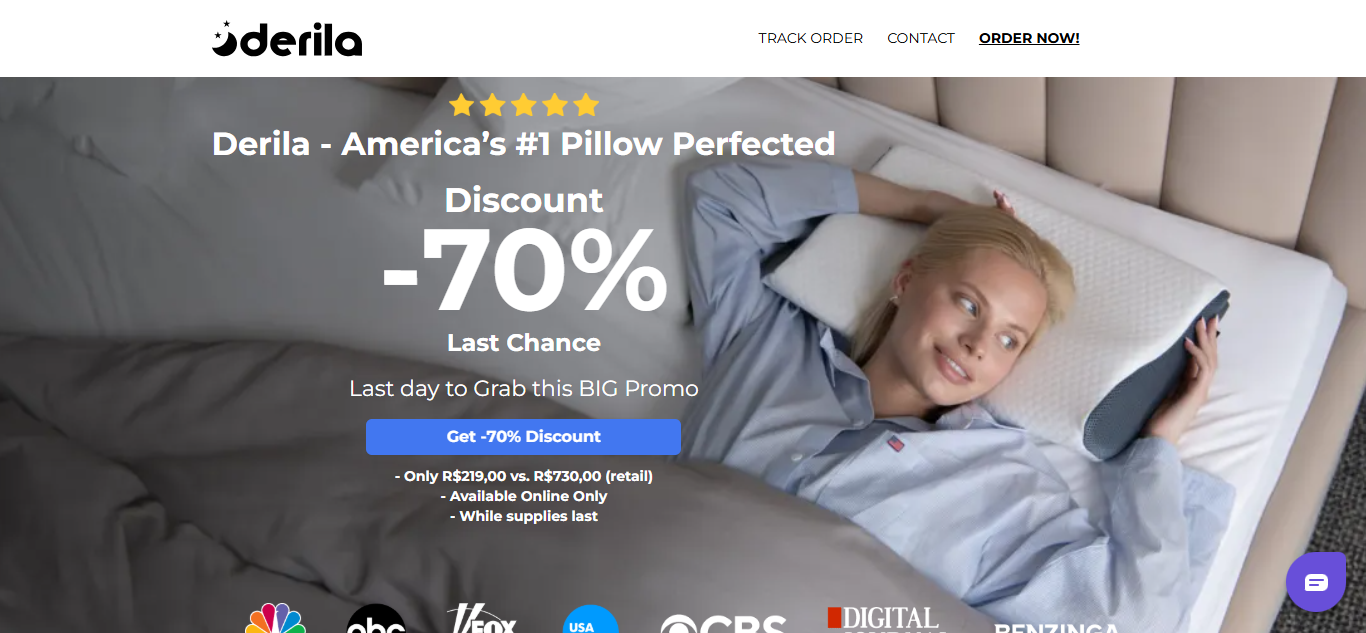Open the Contact menu item
This screenshot has width=1366, height=633.
point(921,38)
